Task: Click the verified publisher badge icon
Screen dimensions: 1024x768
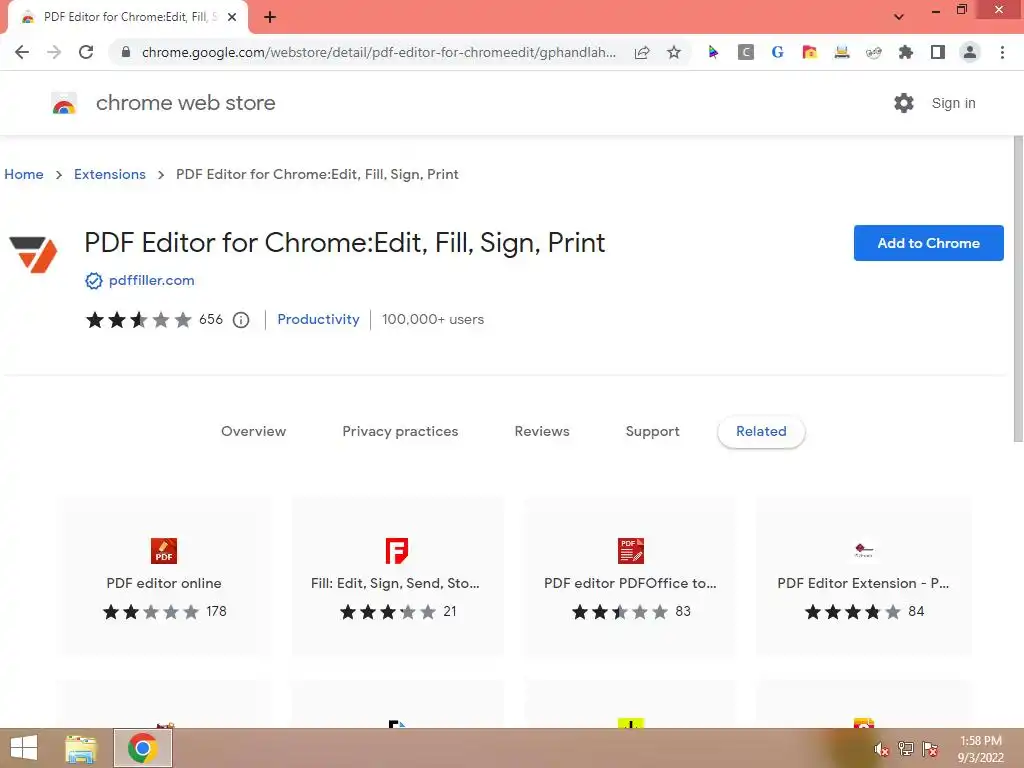Action: point(94,281)
